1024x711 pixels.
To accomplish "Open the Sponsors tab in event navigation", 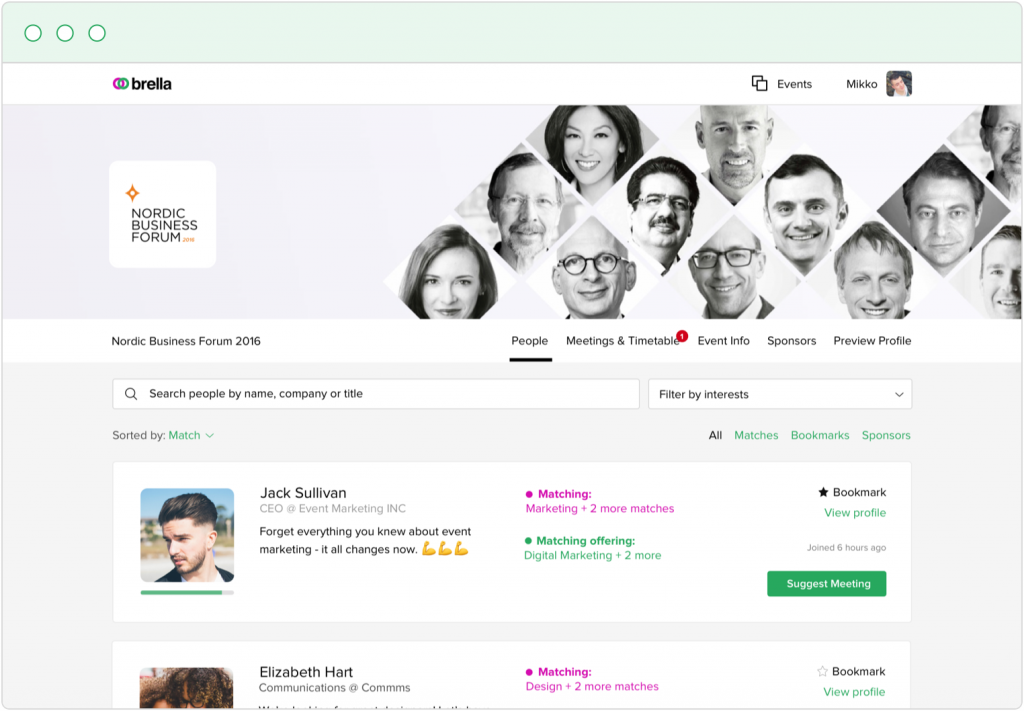I will click(x=792, y=341).
